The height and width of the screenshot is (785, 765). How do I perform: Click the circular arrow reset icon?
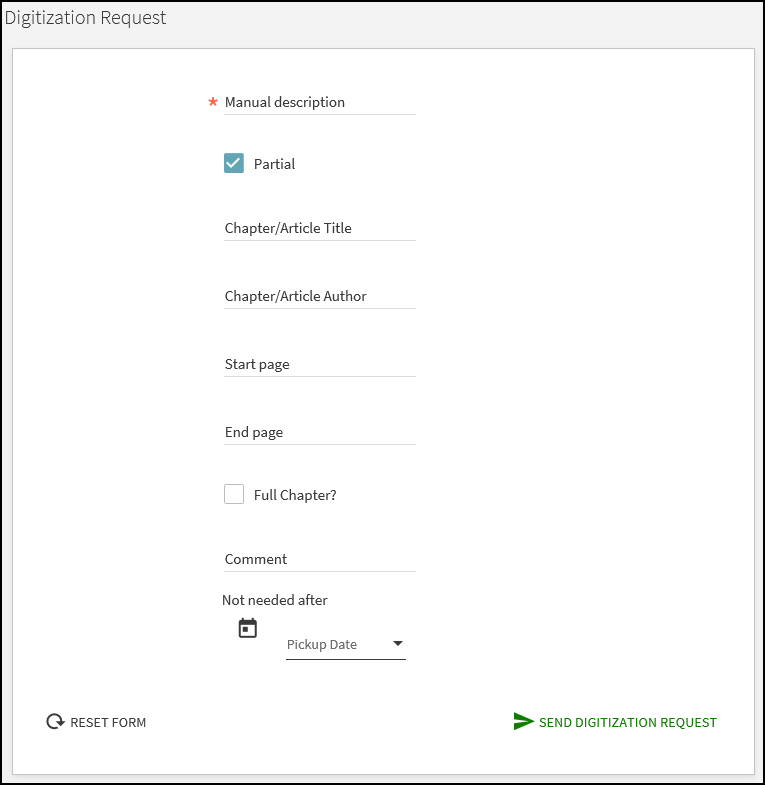[x=55, y=722]
